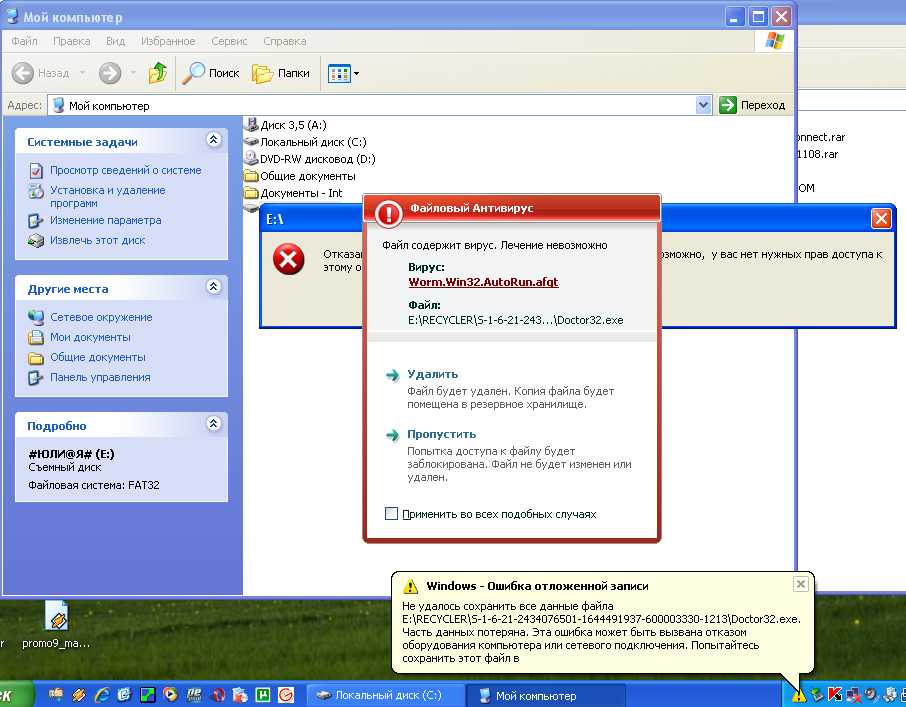Click Изменение параметра link
This screenshot has height=707, width=906.
(x=106, y=220)
